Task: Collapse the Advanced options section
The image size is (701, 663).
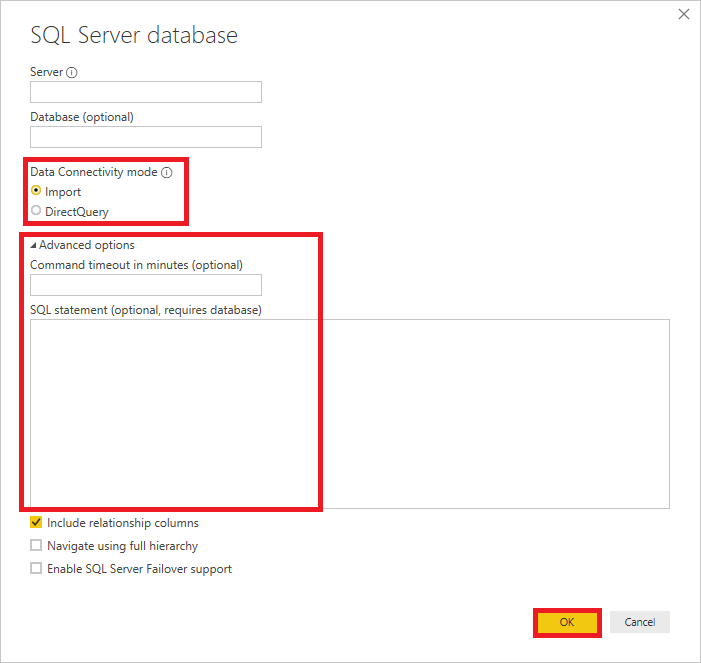Action: [33, 245]
